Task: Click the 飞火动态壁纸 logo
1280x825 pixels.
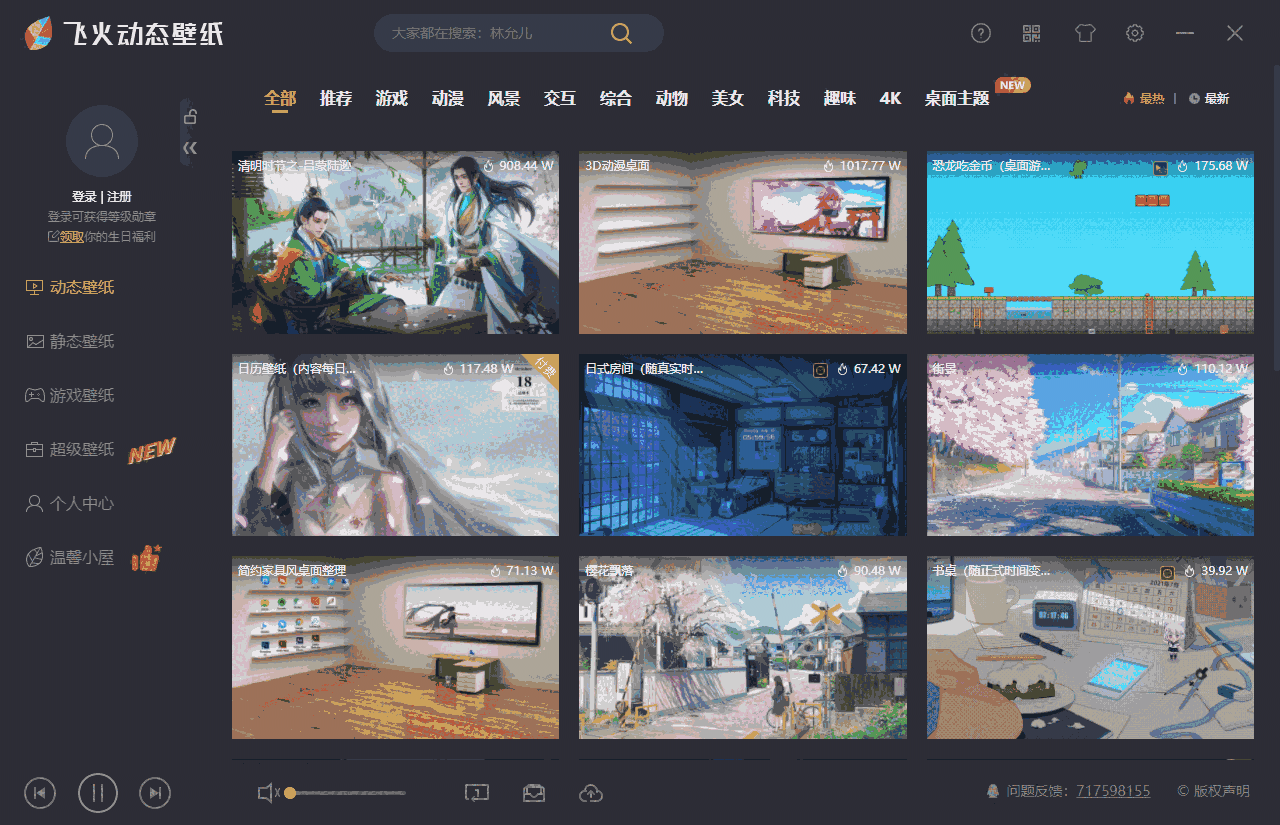Action: 124,34
